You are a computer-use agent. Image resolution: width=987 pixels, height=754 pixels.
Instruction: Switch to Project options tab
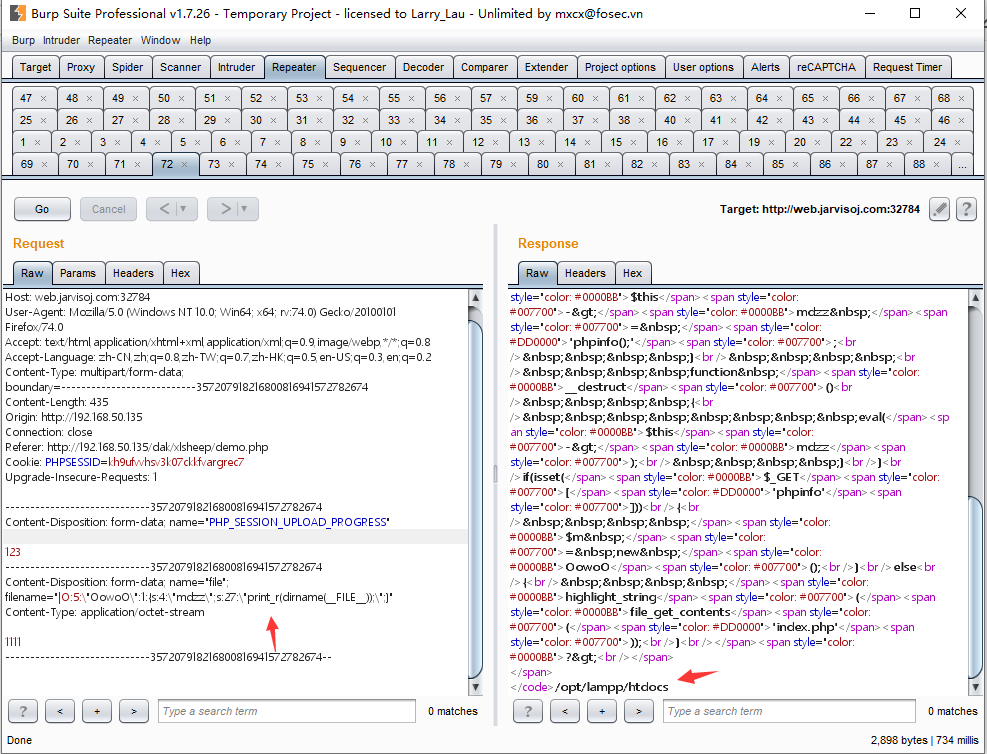click(620, 67)
